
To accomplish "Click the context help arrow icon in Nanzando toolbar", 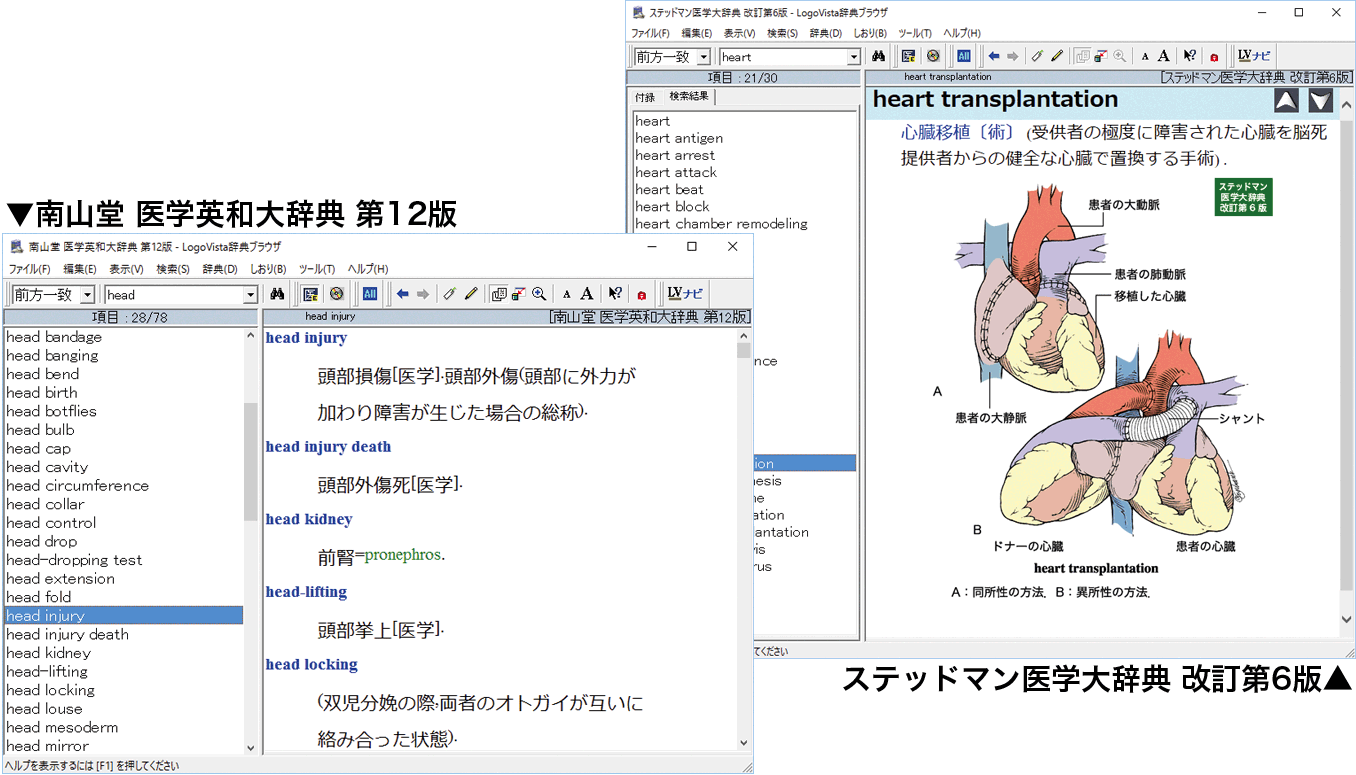I will [616, 294].
